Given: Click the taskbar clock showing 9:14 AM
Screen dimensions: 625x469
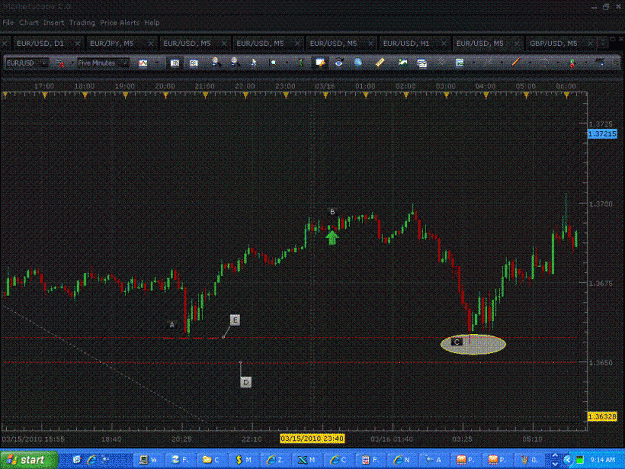Looking at the screenshot, I should click(603, 460).
